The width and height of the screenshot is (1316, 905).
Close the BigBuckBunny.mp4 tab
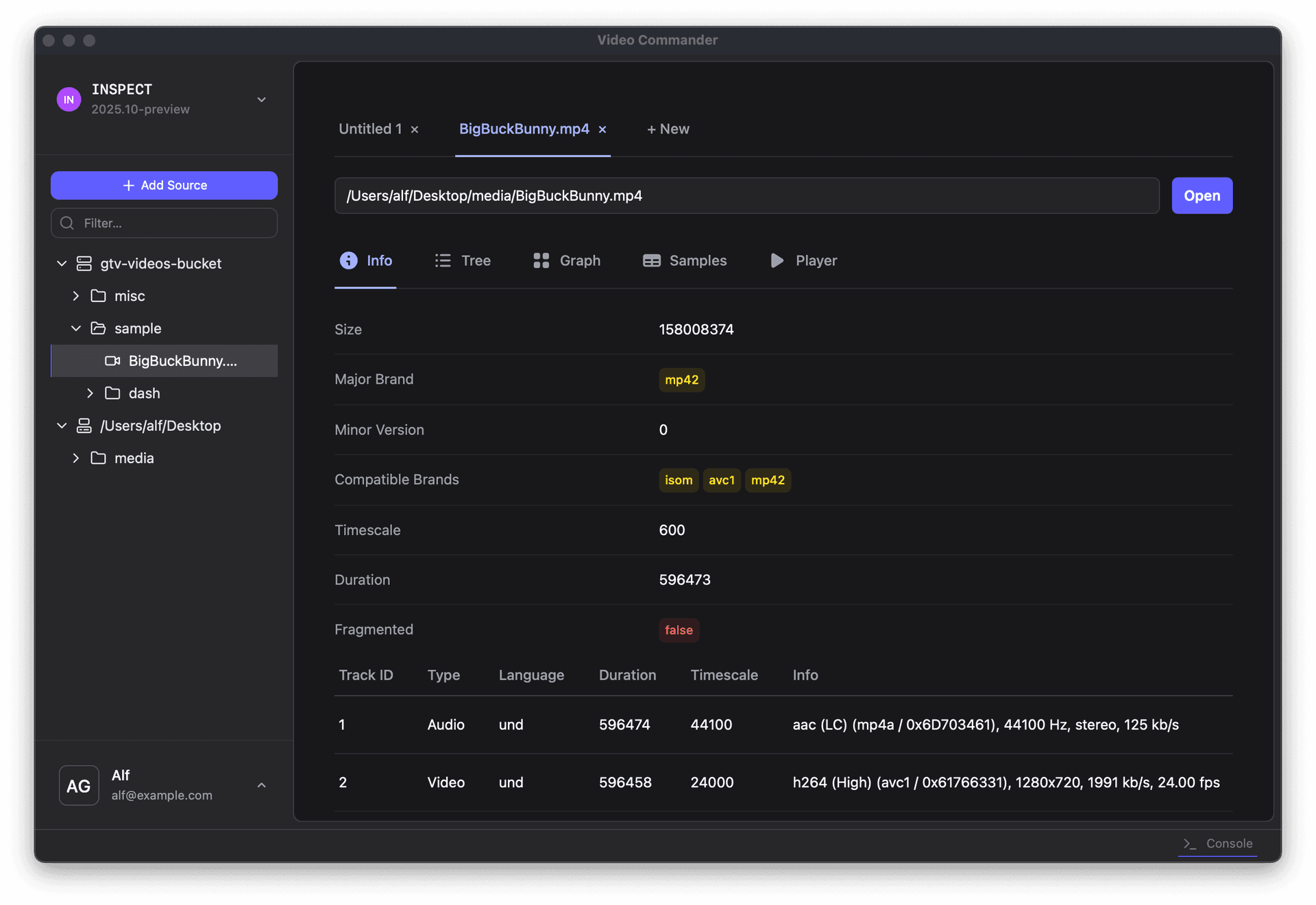602,129
